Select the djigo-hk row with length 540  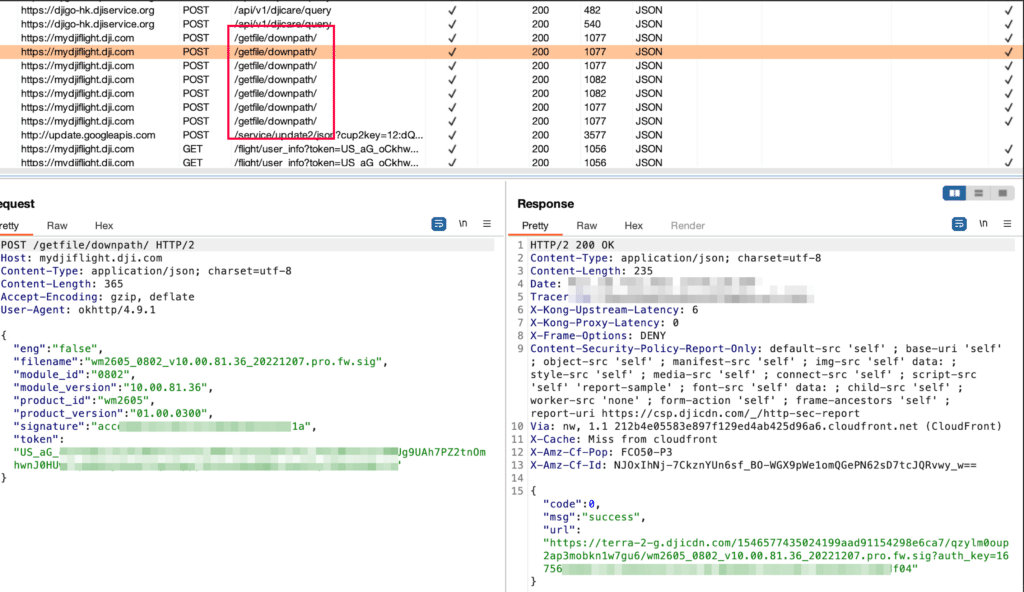512,24
